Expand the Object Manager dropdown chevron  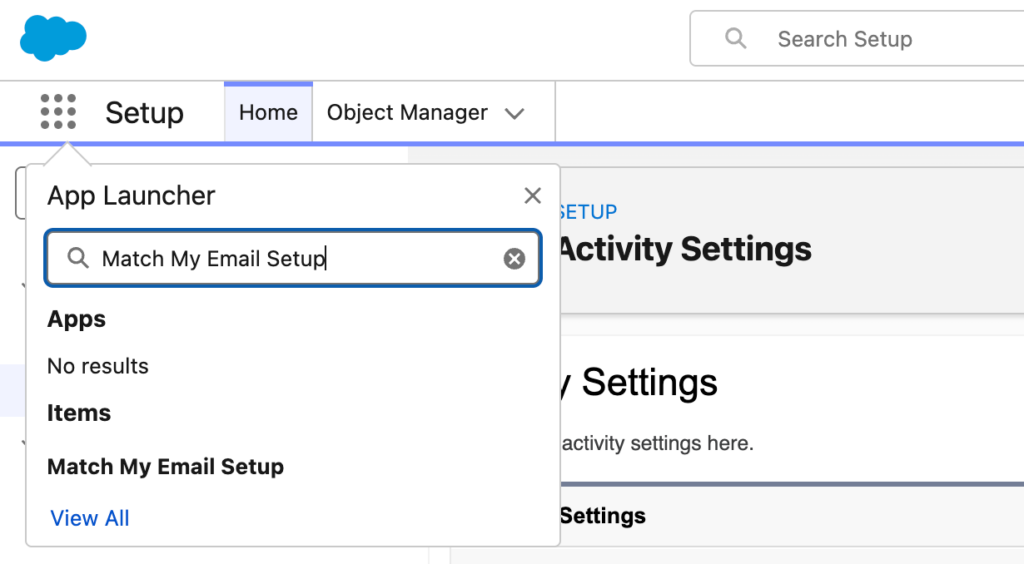[515, 113]
